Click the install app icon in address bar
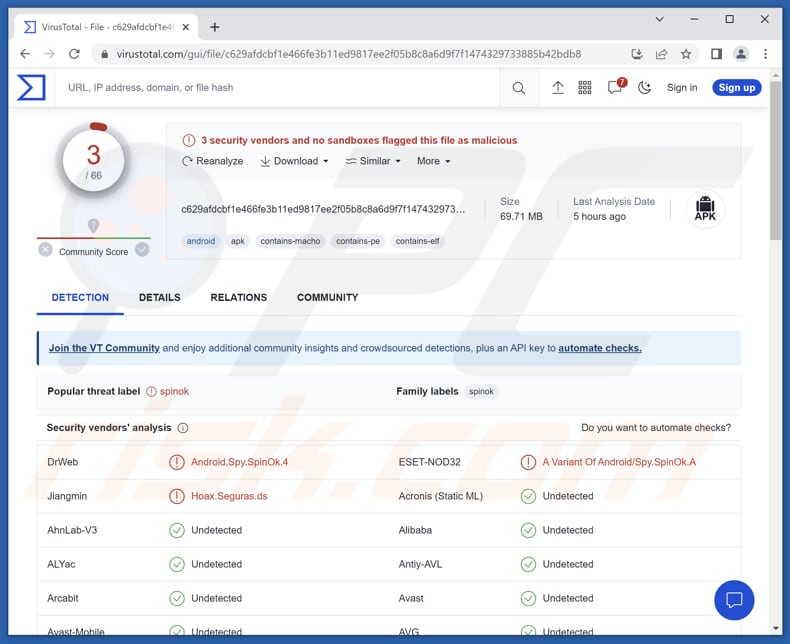This screenshot has width=790, height=644. [x=637, y=54]
